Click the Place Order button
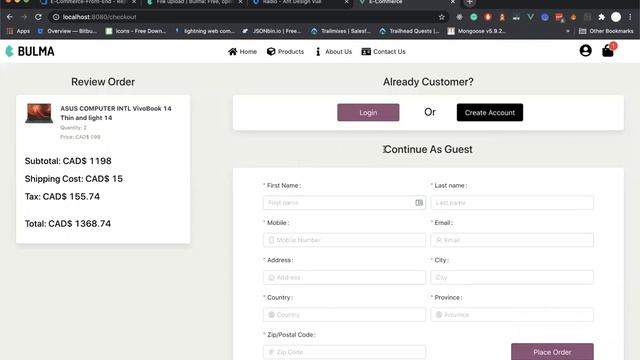Image resolution: width=640 pixels, height=360 pixels. 552,351
